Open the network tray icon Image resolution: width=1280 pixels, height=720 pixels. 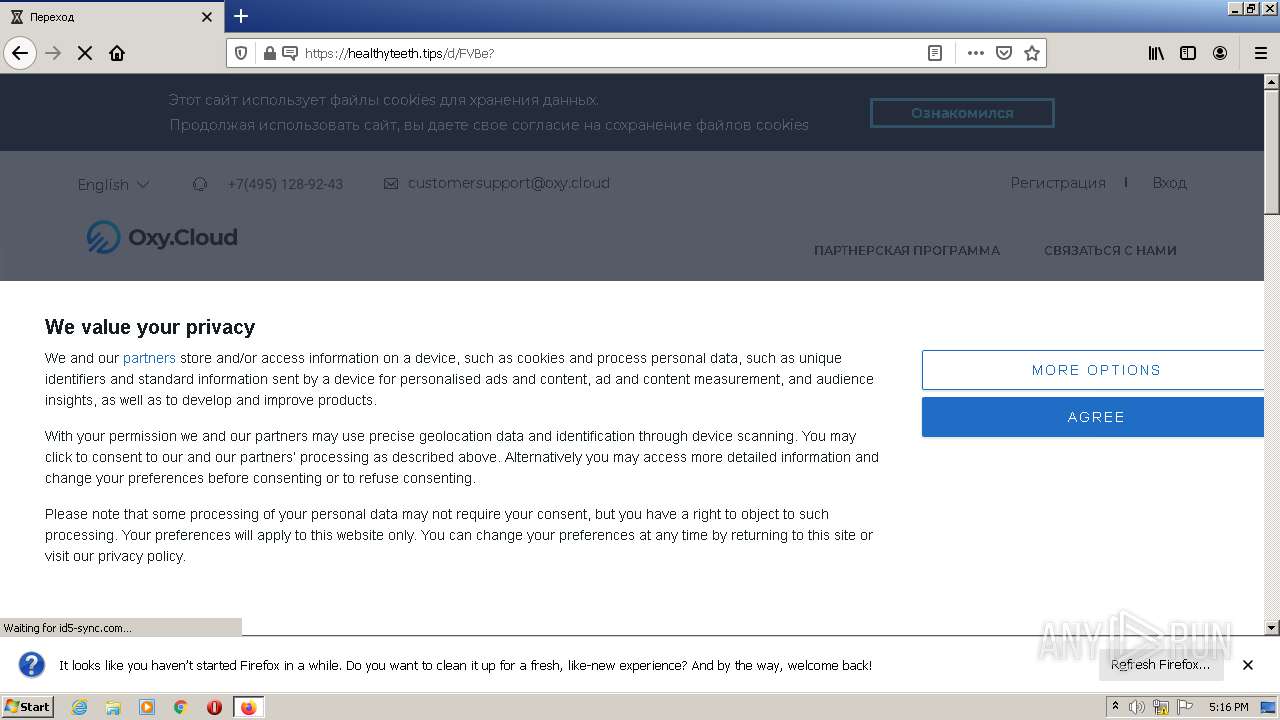pyautogui.click(x=1161, y=707)
